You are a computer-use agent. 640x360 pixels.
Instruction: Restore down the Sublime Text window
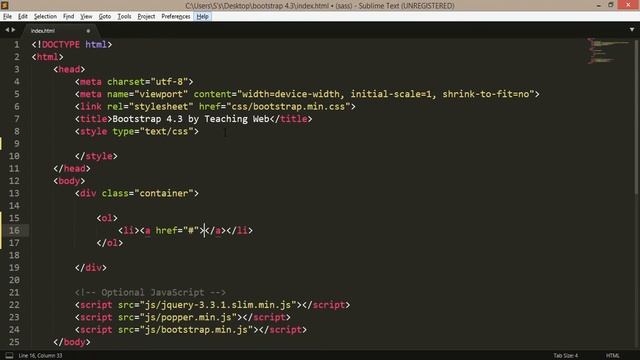(x=611, y=5)
